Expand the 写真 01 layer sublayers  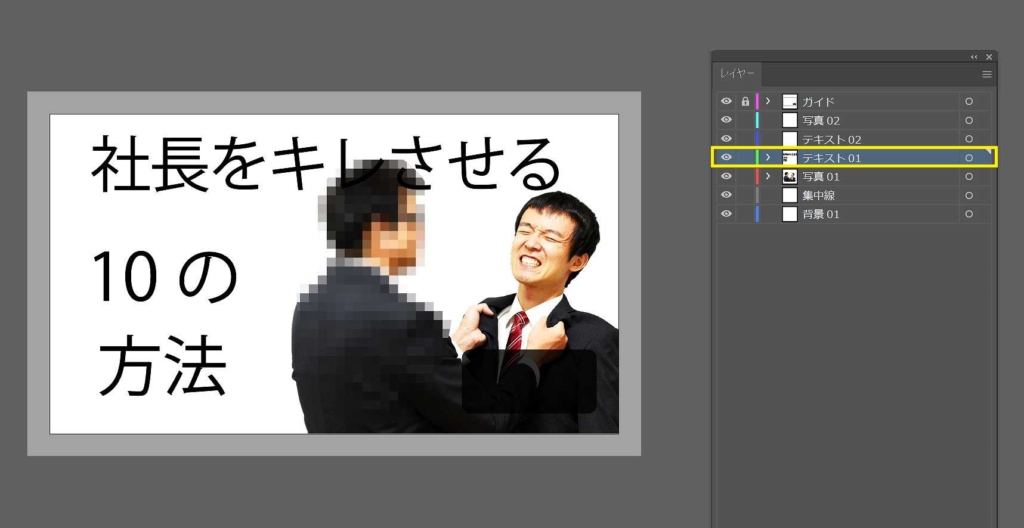768,176
